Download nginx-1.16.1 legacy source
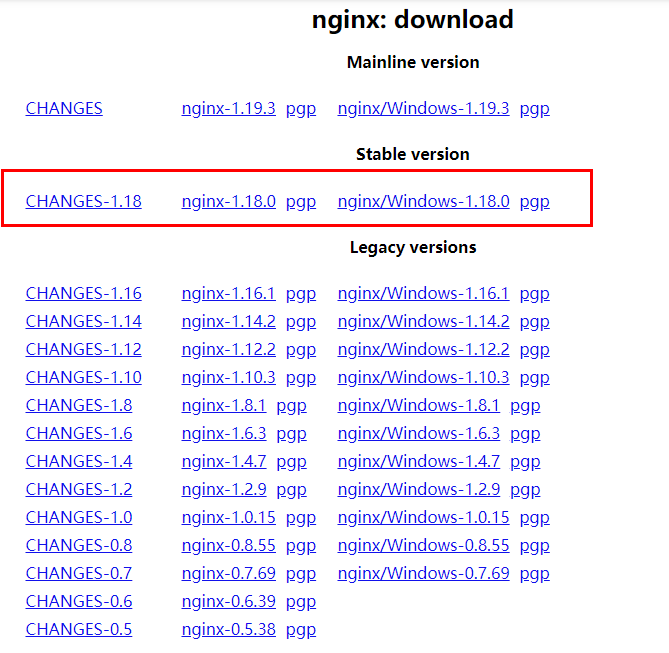669x653 pixels. pos(229,294)
